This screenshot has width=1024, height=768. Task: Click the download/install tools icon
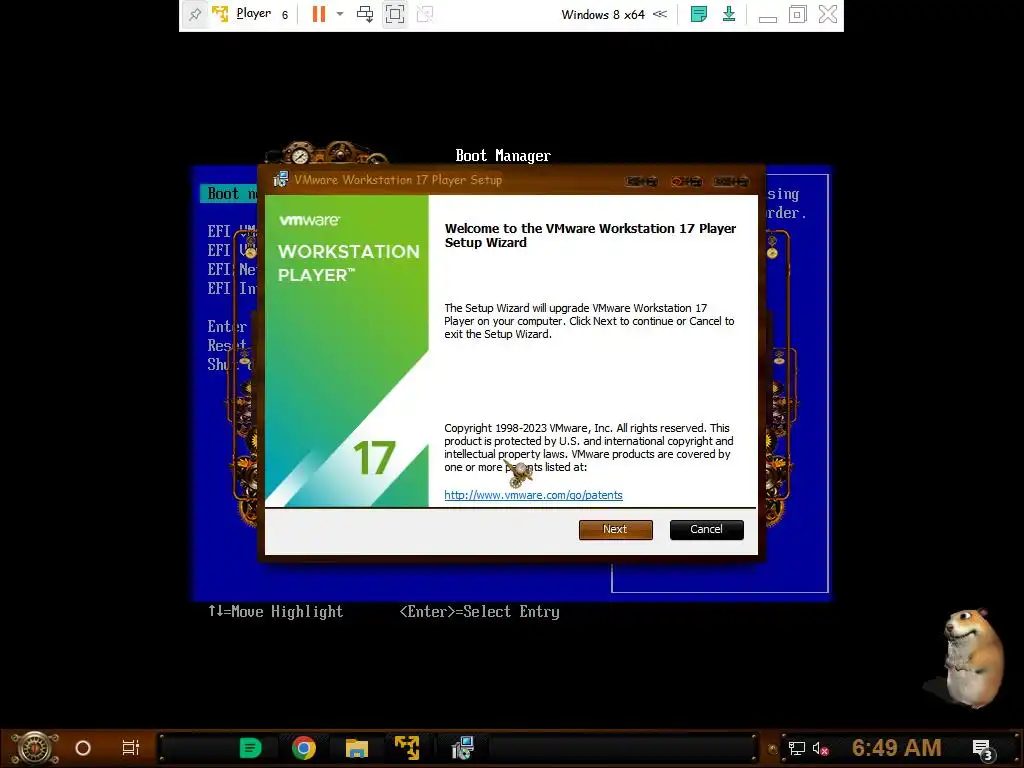[x=729, y=14]
